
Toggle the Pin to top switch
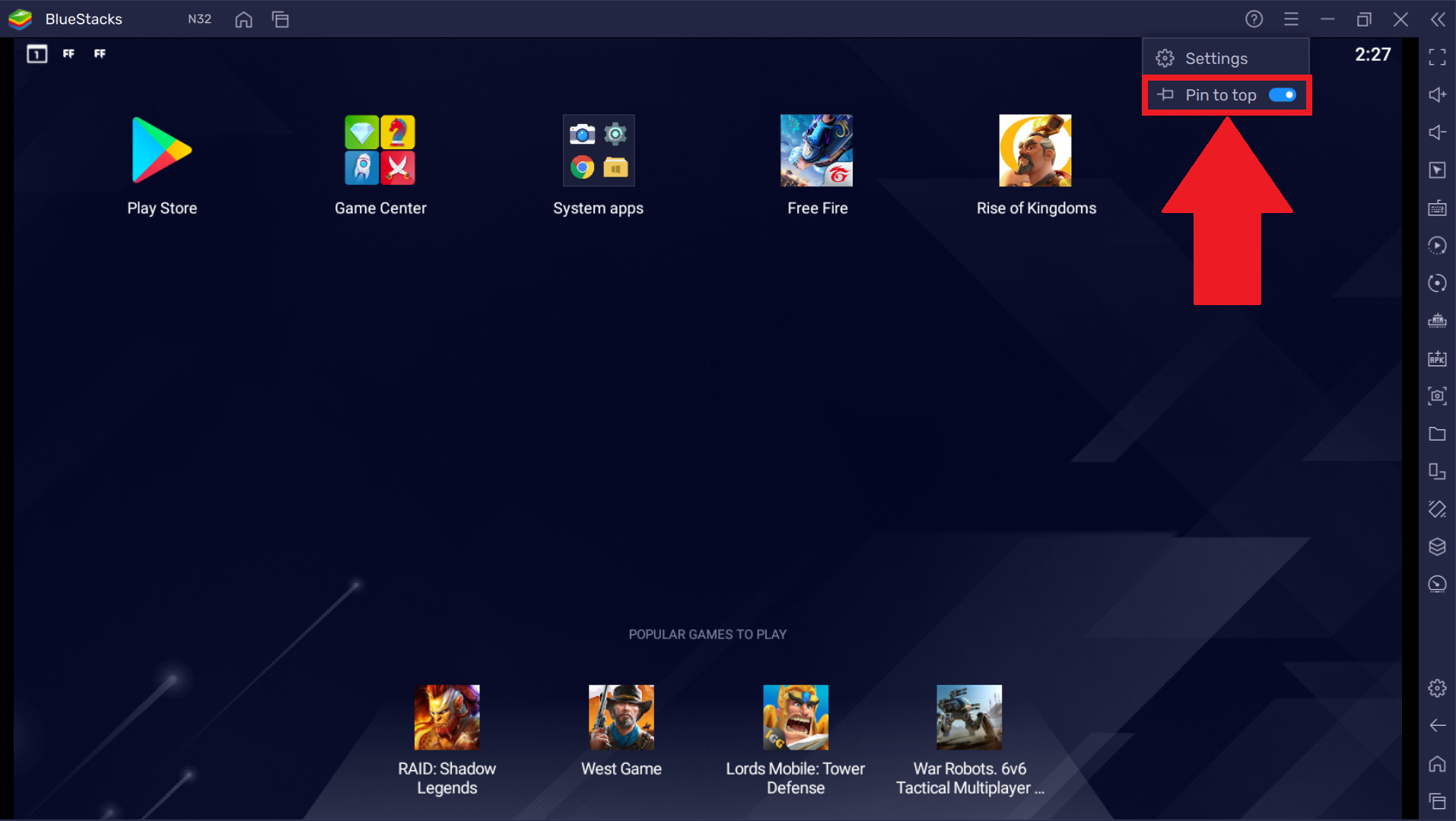tap(1282, 95)
